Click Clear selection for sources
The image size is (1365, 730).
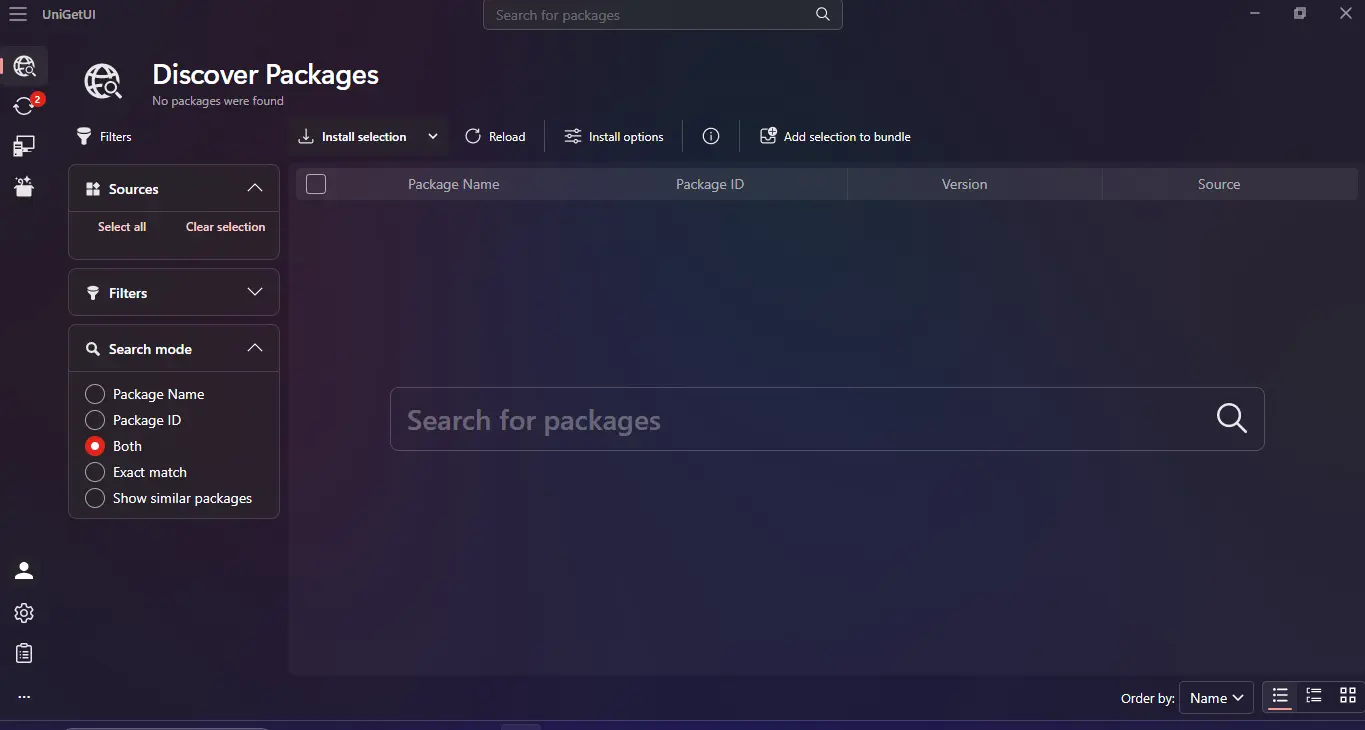pos(226,227)
